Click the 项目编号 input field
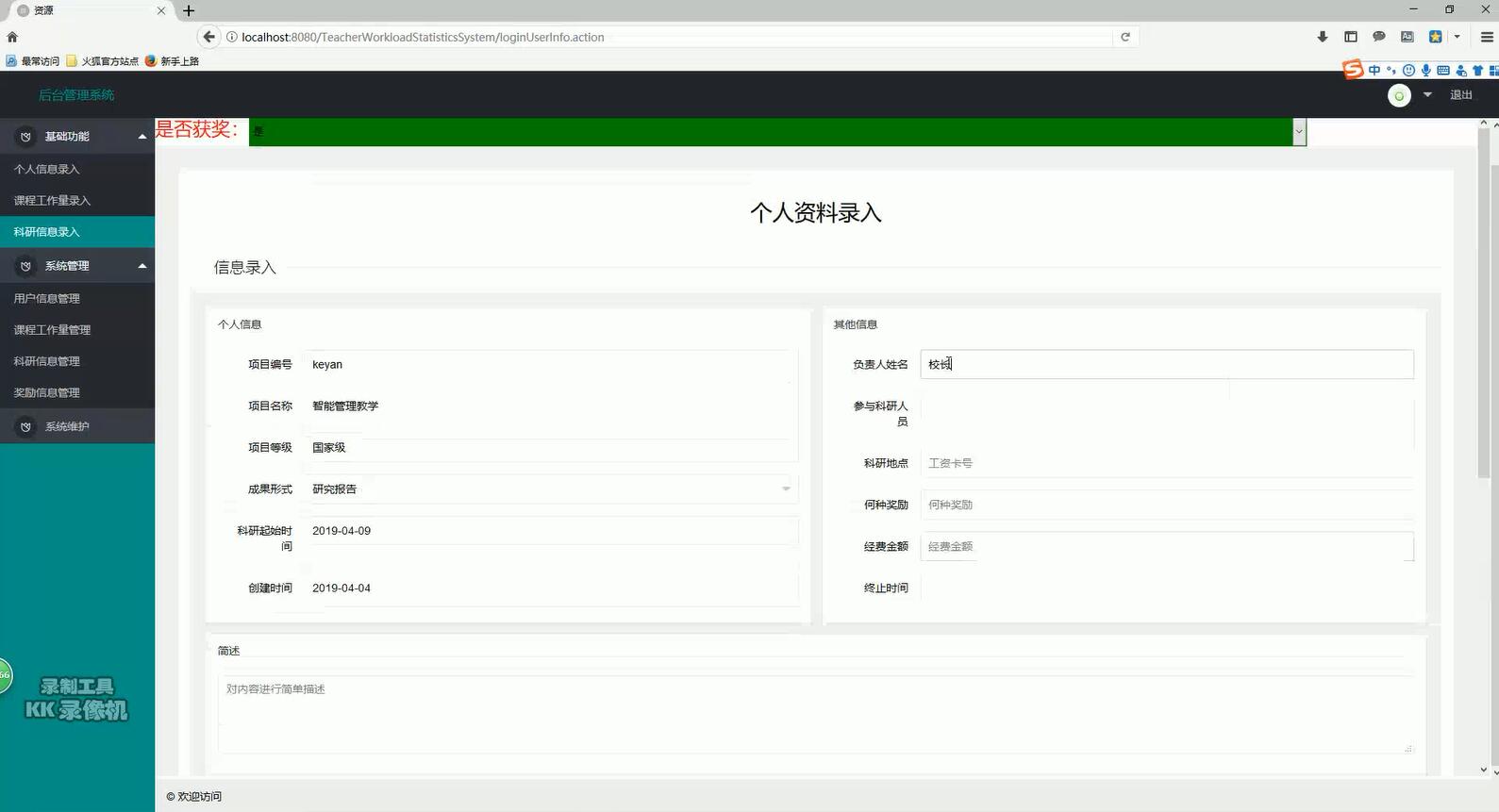Viewport: 1499px width, 812px height. [551, 365]
